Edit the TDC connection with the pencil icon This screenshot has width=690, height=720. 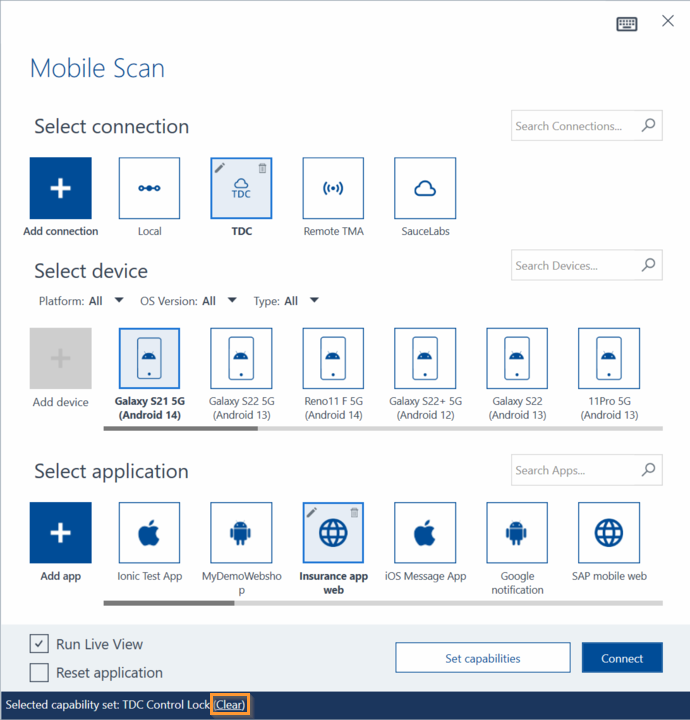tap(220, 168)
